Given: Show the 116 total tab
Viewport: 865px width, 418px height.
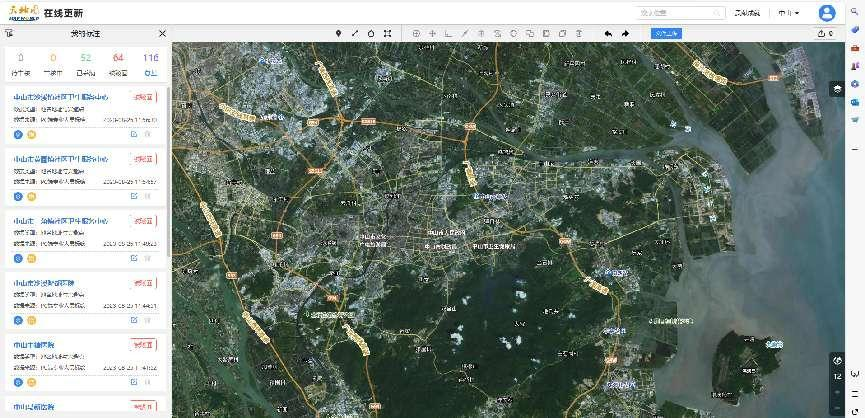Looking at the screenshot, I should tap(150, 64).
